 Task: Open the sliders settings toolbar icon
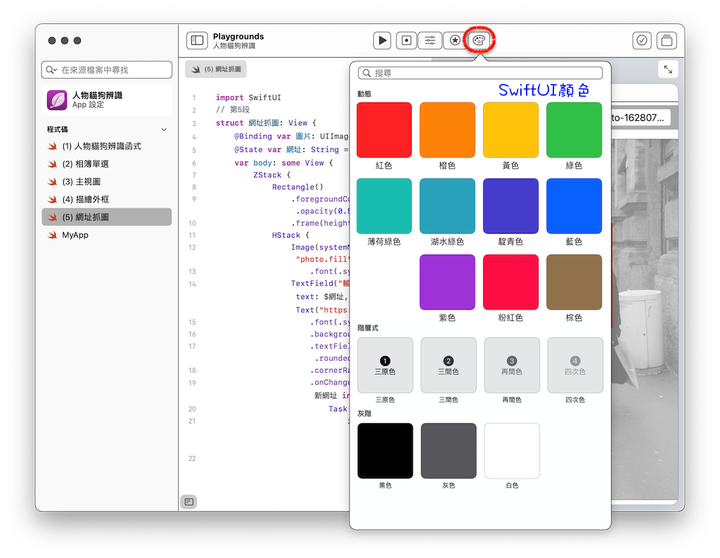[x=430, y=40]
